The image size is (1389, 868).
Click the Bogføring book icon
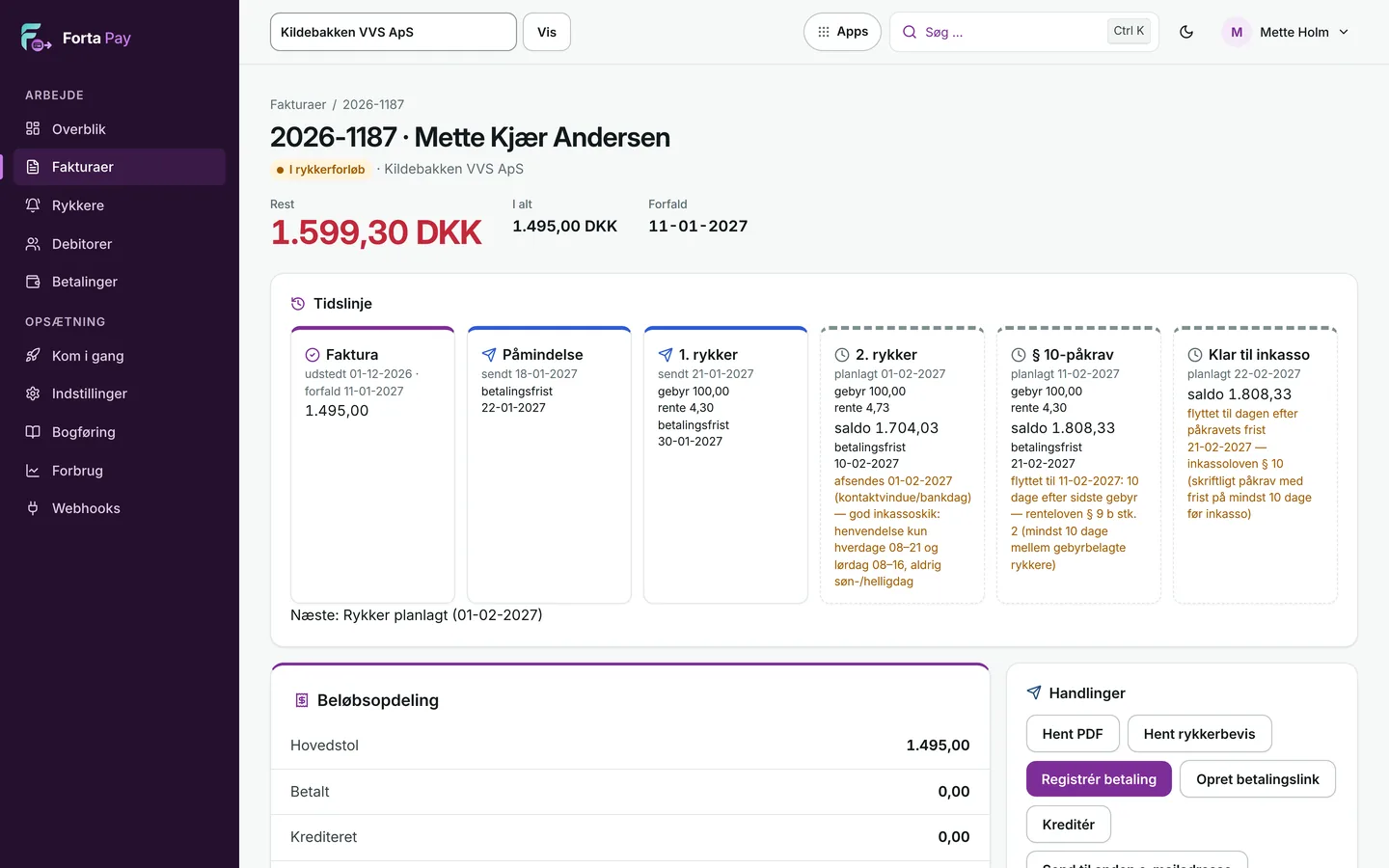(x=33, y=432)
